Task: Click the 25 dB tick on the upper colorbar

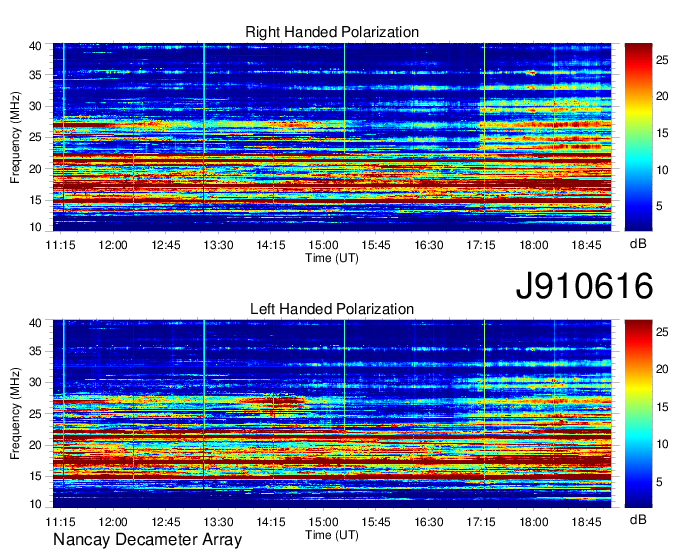Action: (x=662, y=60)
